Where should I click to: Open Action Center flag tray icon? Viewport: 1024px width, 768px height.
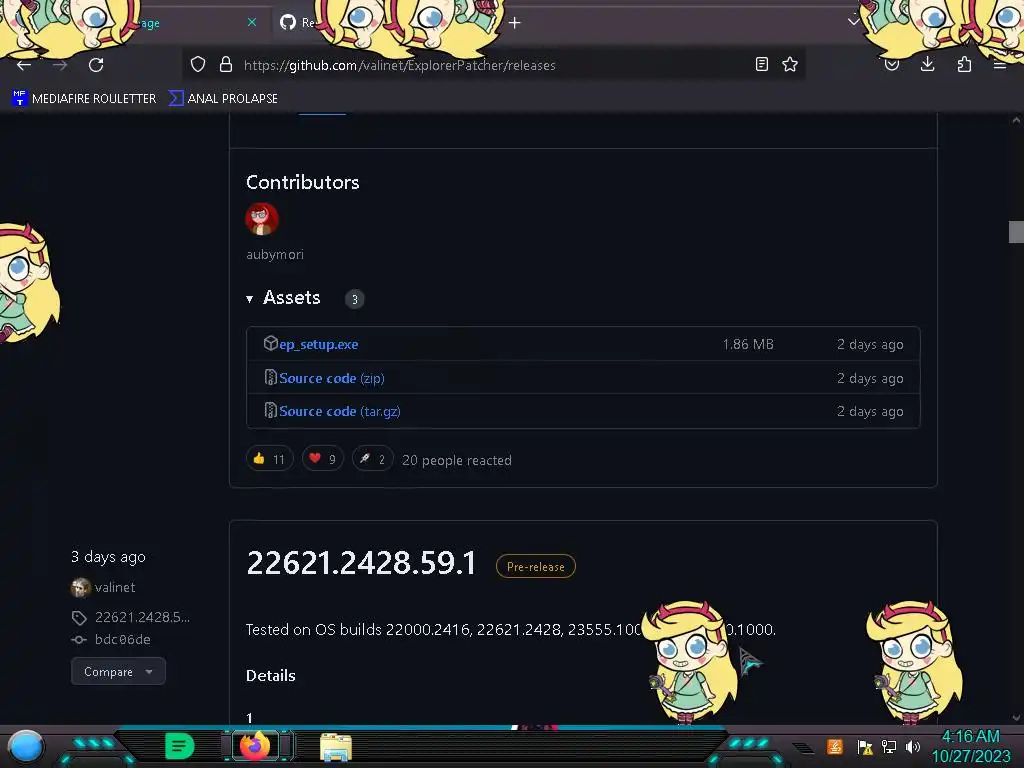click(x=865, y=746)
